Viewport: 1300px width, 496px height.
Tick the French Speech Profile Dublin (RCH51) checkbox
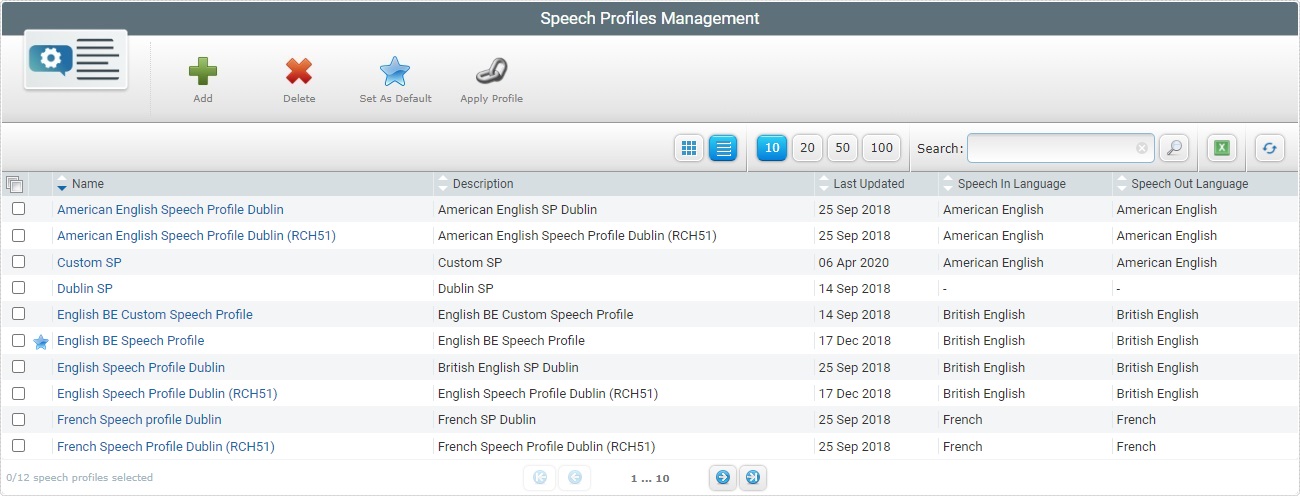[18, 446]
